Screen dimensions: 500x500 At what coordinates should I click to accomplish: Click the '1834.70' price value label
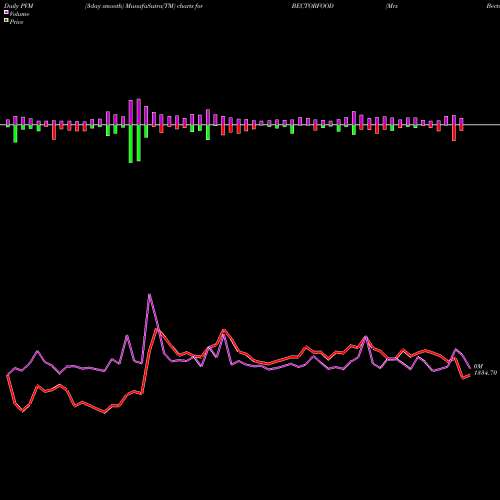tap(485, 373)
